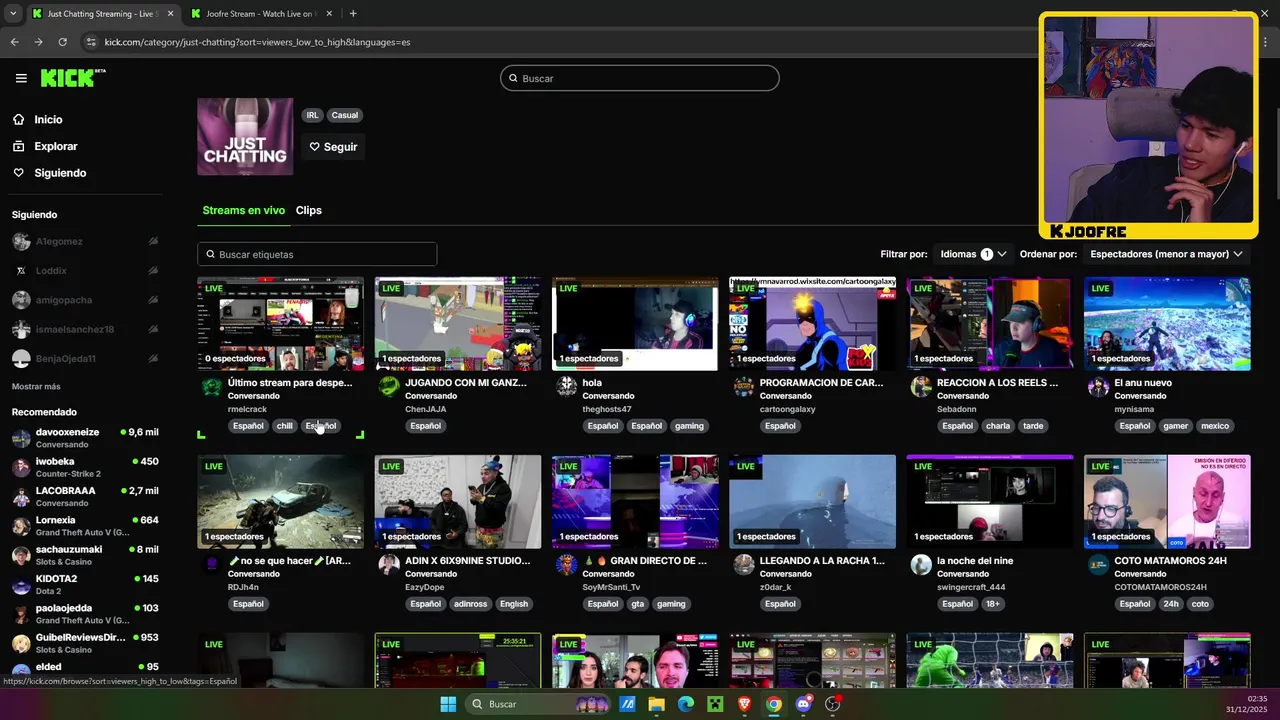Image resolution: width=1280 pixels, height=720 pixels.
Task: Open a new browser tab with plus
Action: pyautogui.click(x=353, y=14)
